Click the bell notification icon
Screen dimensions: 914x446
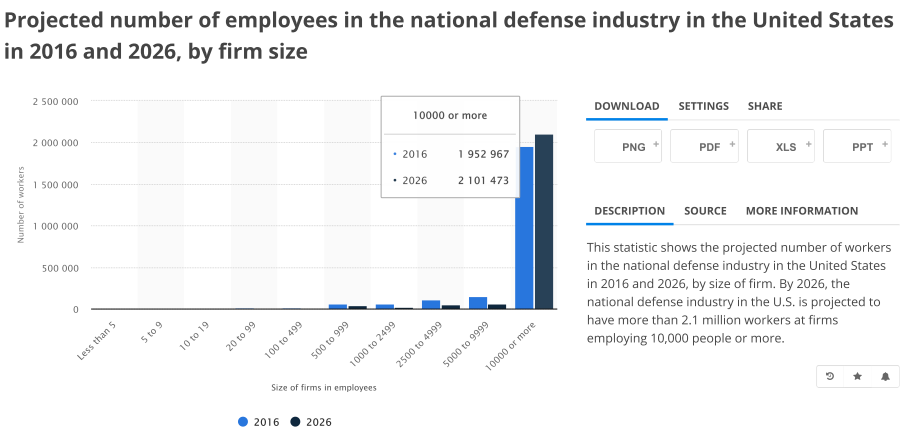885,376
